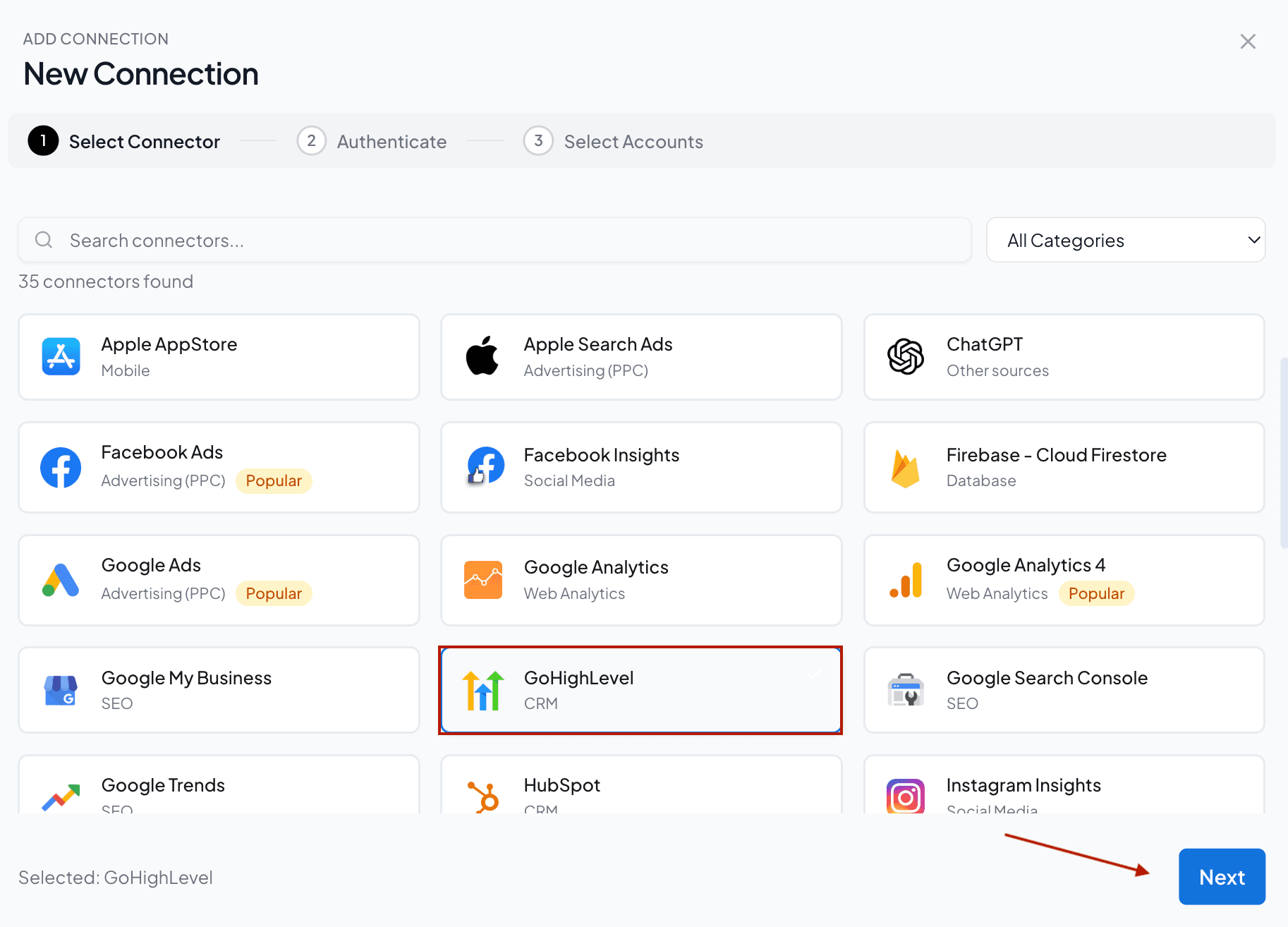The width and height of the screenshot is (1288, 927).
Task: Click the Apple Search Ads apple logo
Action: (x=482, y=356)
